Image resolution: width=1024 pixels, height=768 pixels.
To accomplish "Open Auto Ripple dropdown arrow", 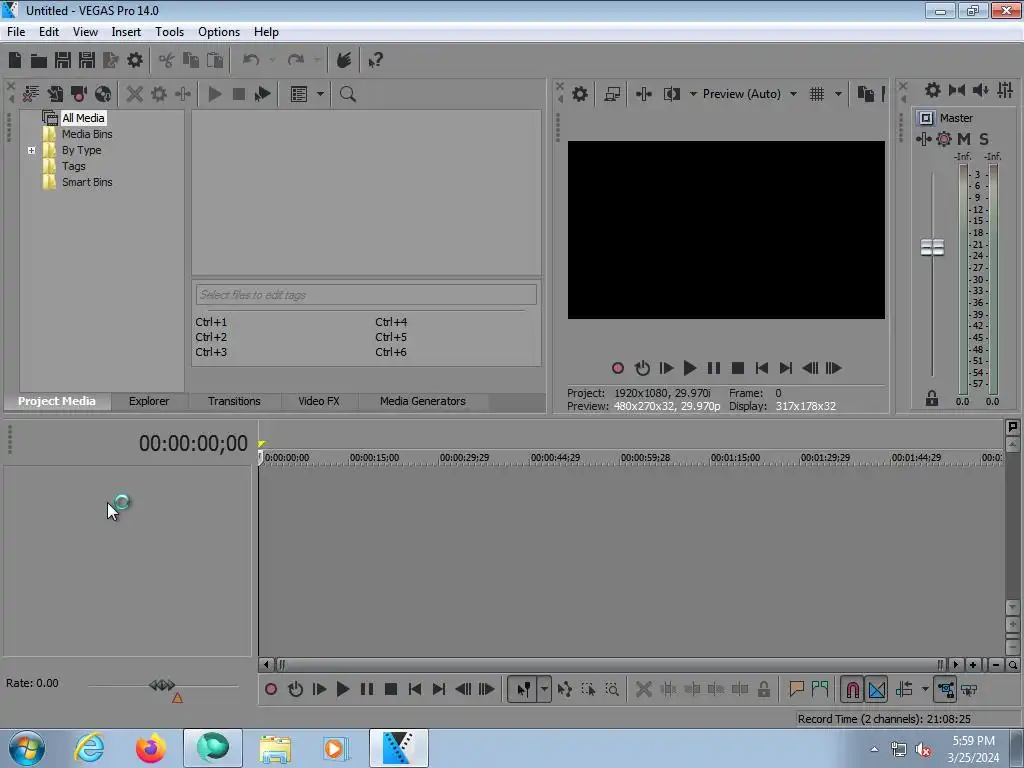I will coord(925,689).
